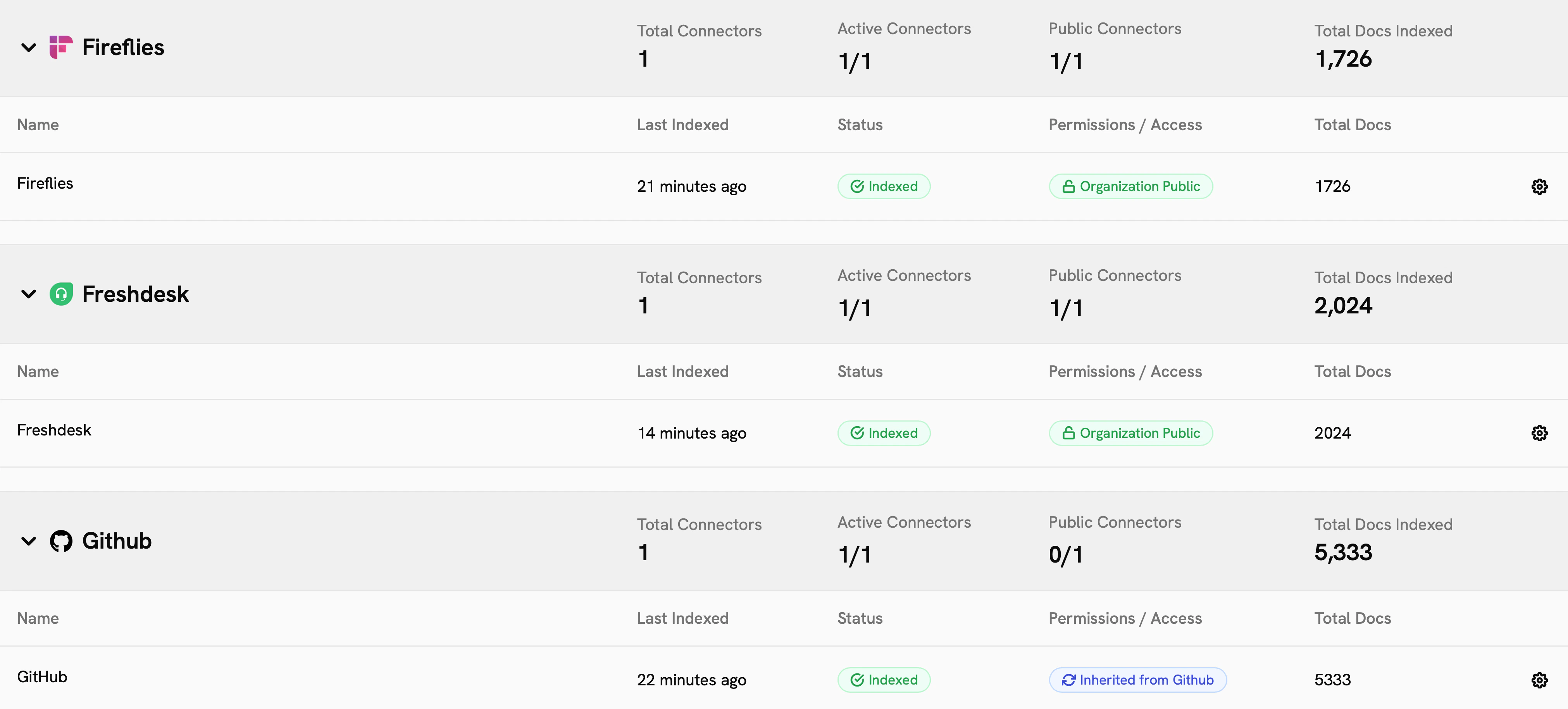
Task: Click the Inherited from Github permission badge
Action: point(1138,680)
